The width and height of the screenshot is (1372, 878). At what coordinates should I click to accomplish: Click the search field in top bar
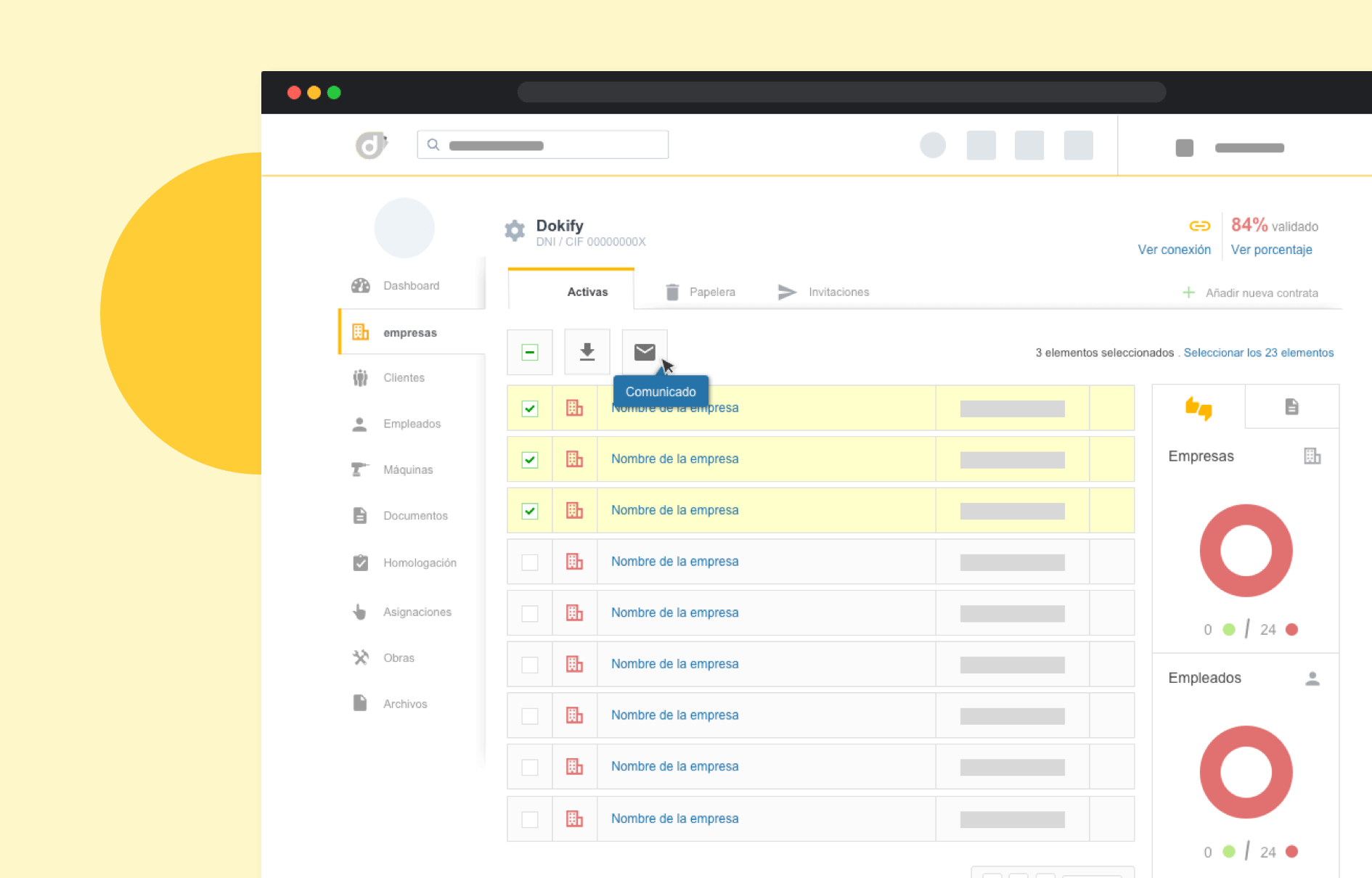tap(542, 145)
